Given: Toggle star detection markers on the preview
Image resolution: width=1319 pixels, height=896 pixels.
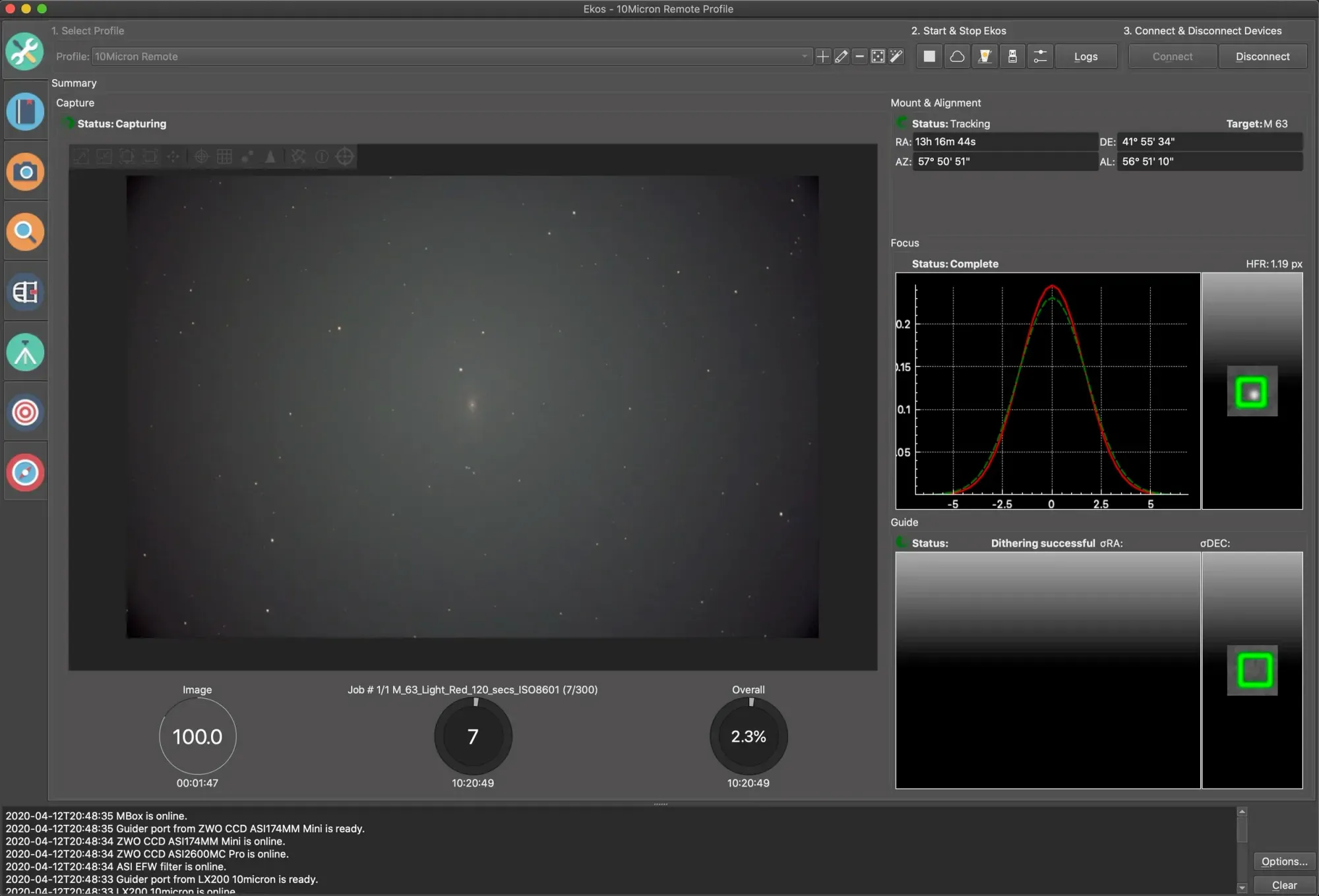Looking at the screenshot, I should coord(247,156).
